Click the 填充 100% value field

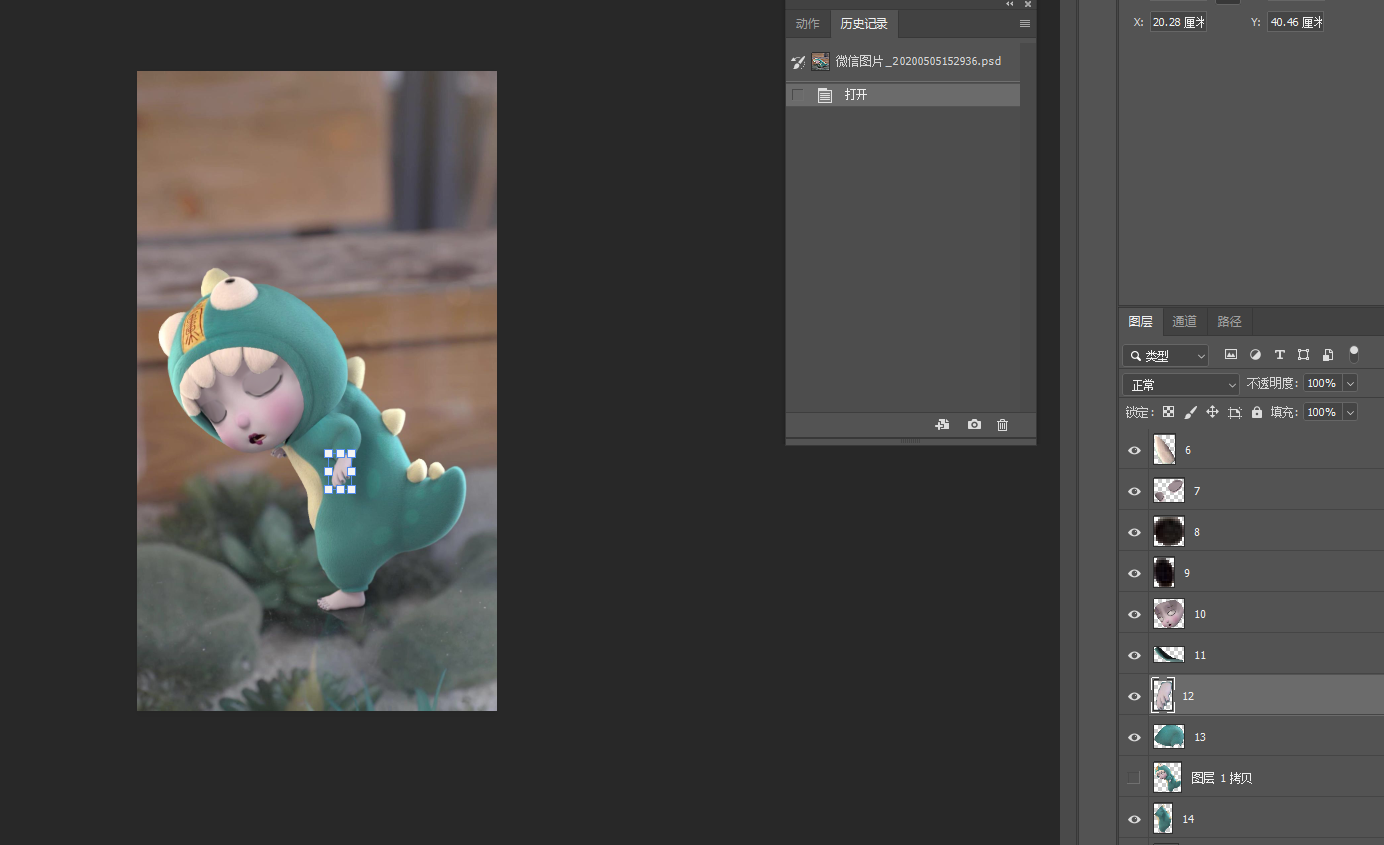point(1323,412)
